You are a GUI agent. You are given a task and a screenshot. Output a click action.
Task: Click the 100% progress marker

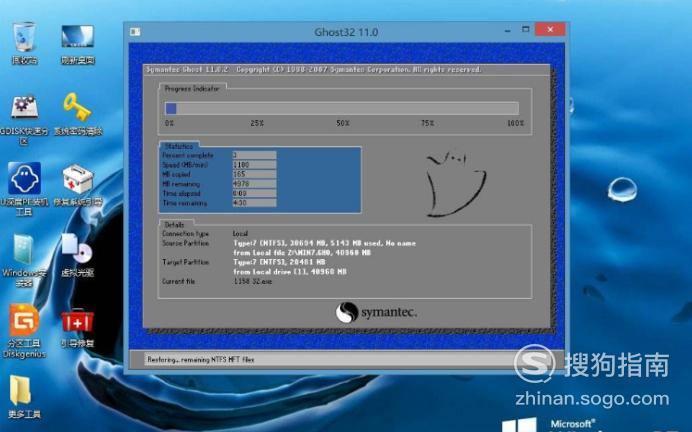515,123
